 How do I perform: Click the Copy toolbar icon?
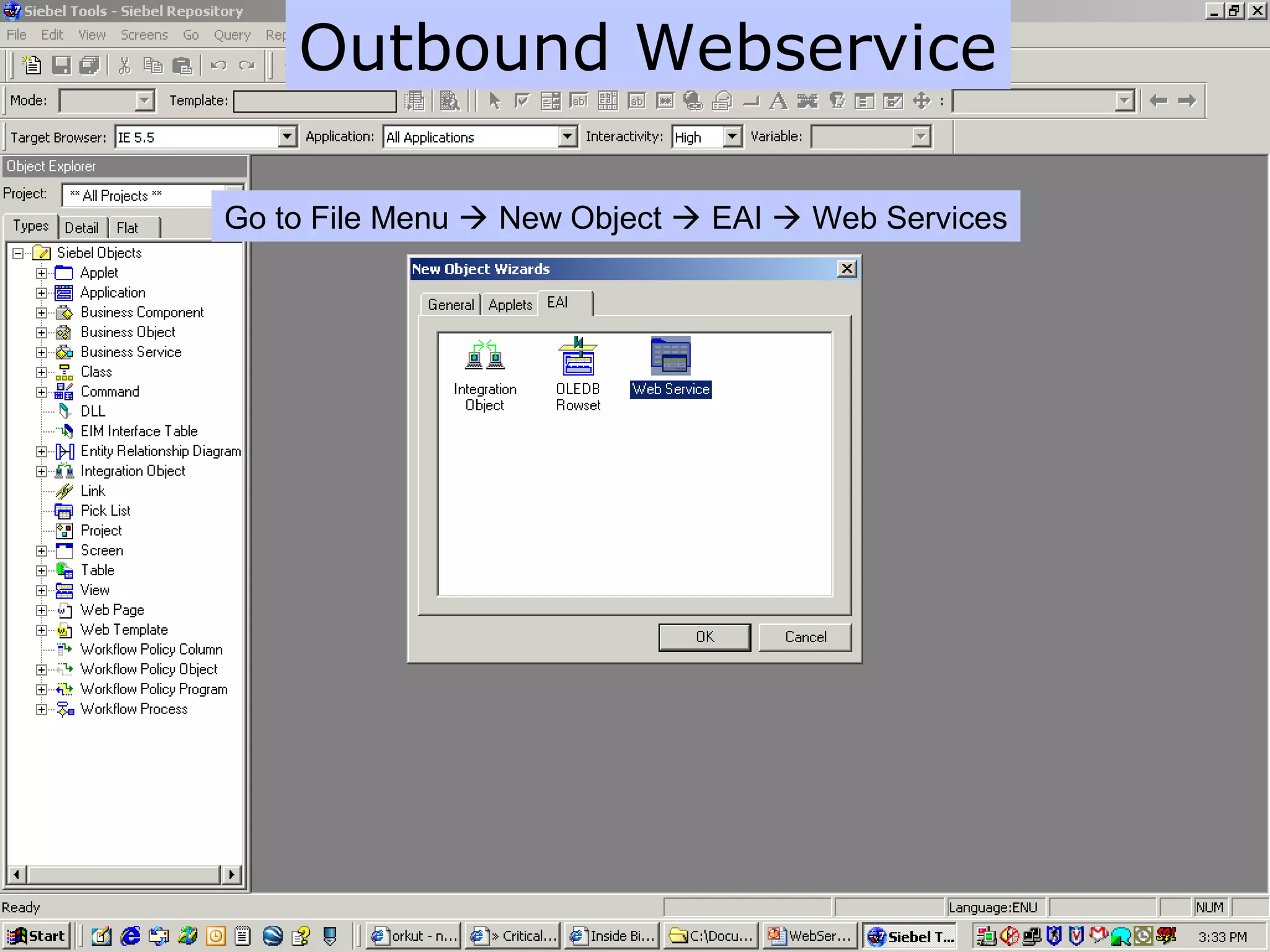(x=153, y=65)
